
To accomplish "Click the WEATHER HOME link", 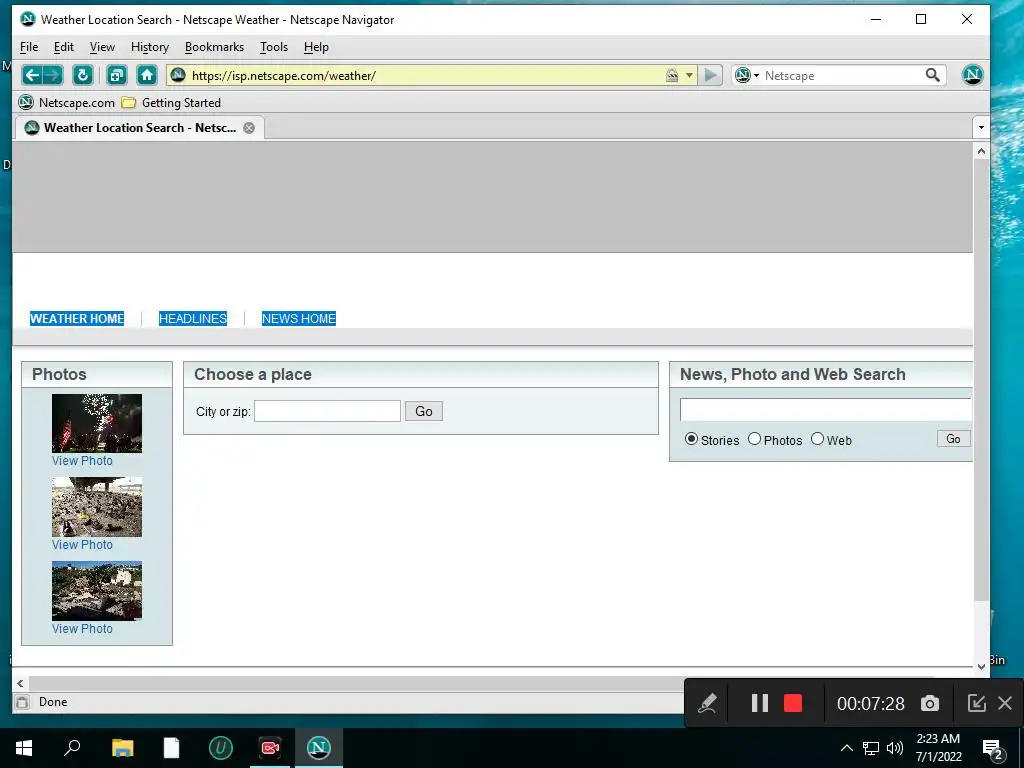I will tap(77, 319).
